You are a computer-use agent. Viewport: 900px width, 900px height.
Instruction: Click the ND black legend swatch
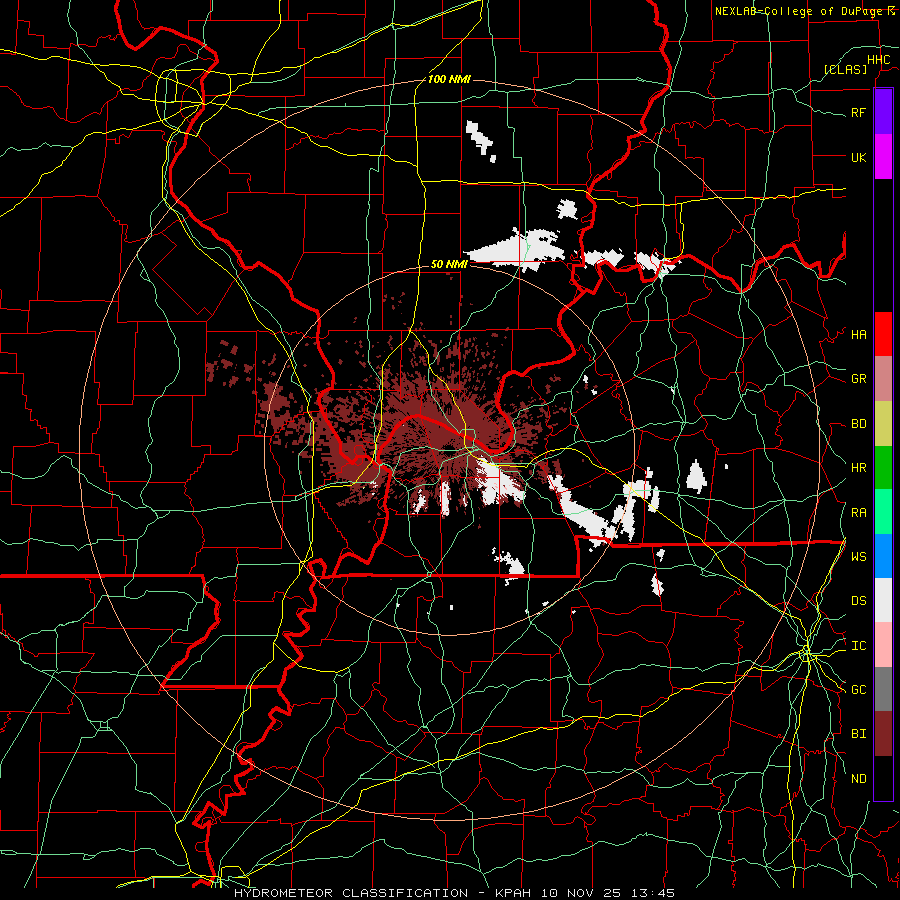pos(883,778)
